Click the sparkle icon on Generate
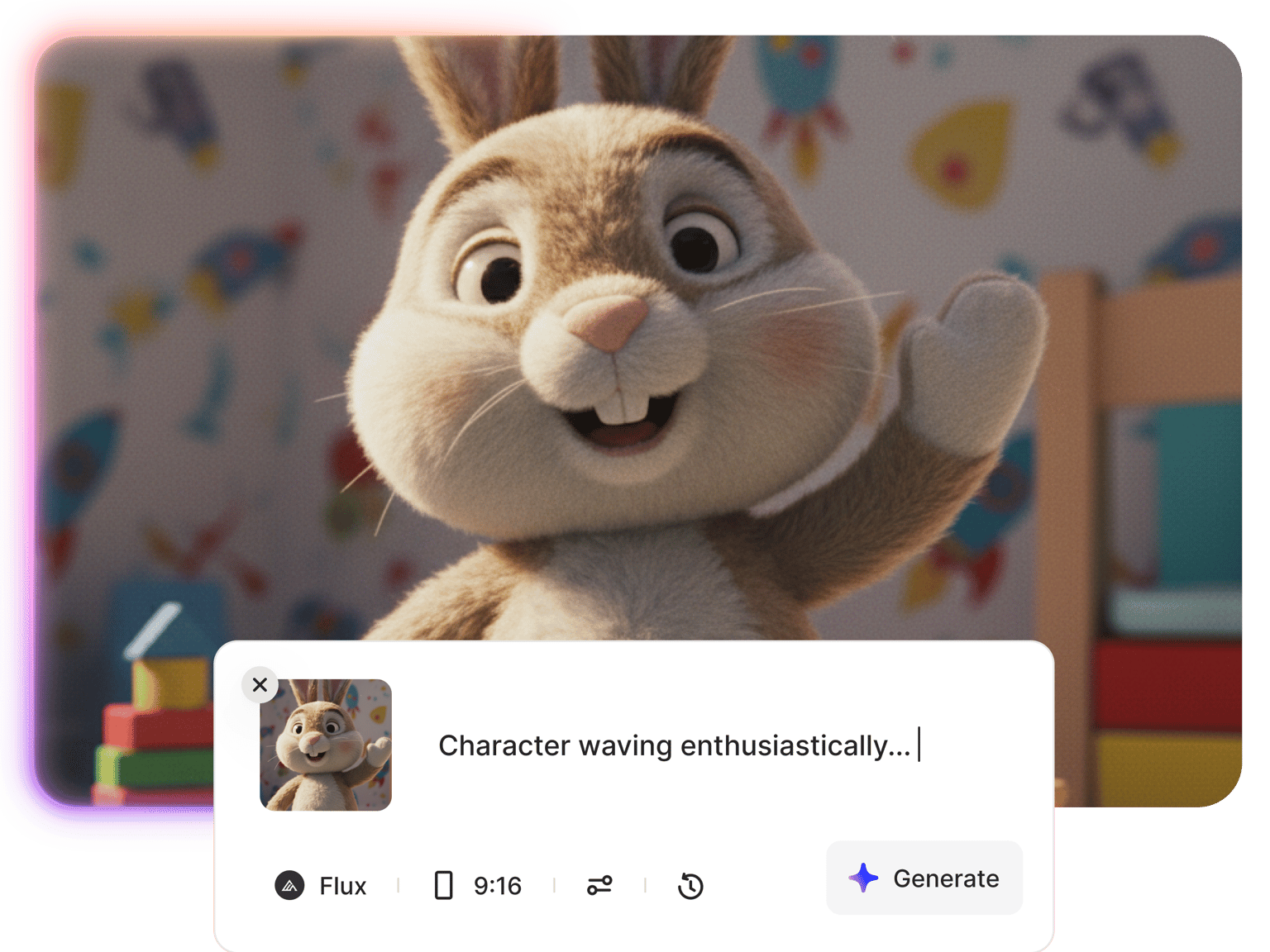The width and height of the screenshot is (1270, 952). [x=863, y=878]
